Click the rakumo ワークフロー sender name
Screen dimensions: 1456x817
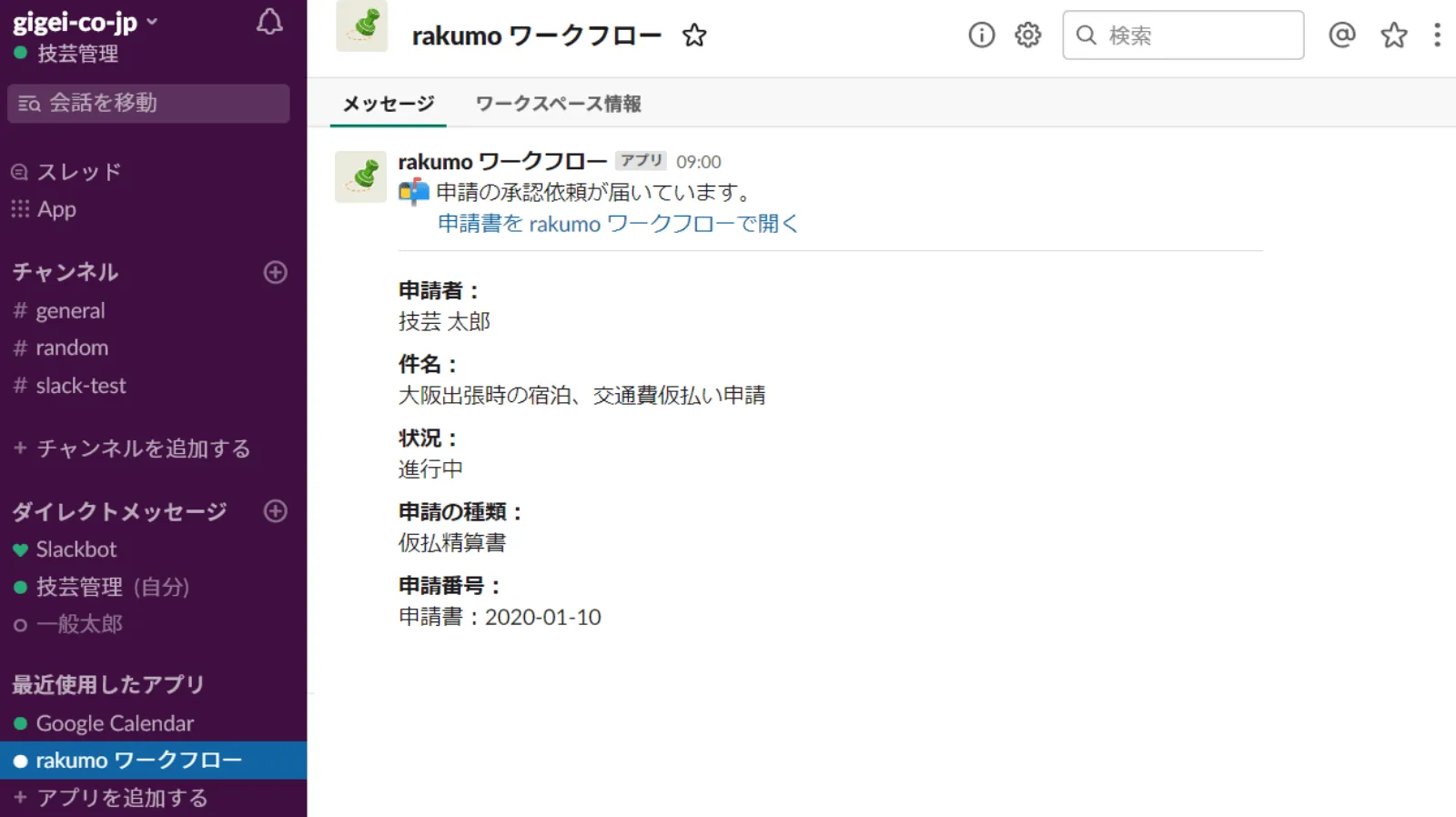pos(502,162)
